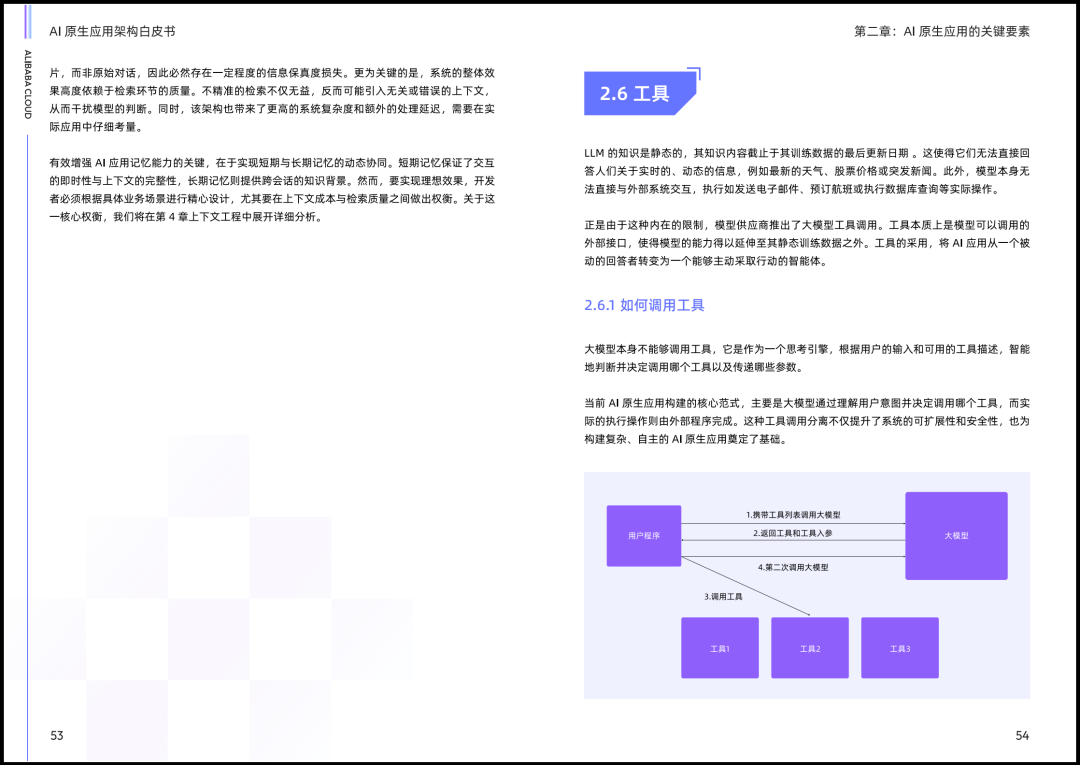Click the paragraph beginning "大模型本身不能够调用工具"
1080x765 pixels.
(807, 358)
